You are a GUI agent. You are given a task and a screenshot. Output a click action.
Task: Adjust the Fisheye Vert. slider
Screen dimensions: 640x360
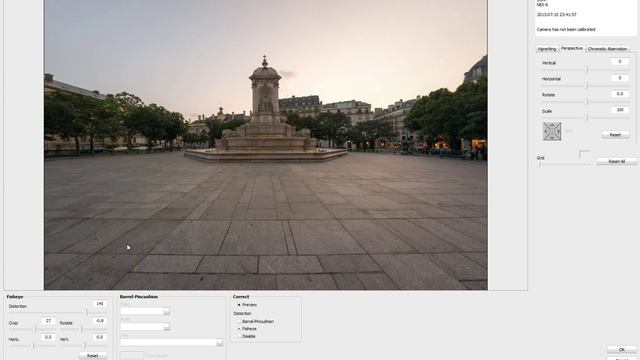coord(84,345)
